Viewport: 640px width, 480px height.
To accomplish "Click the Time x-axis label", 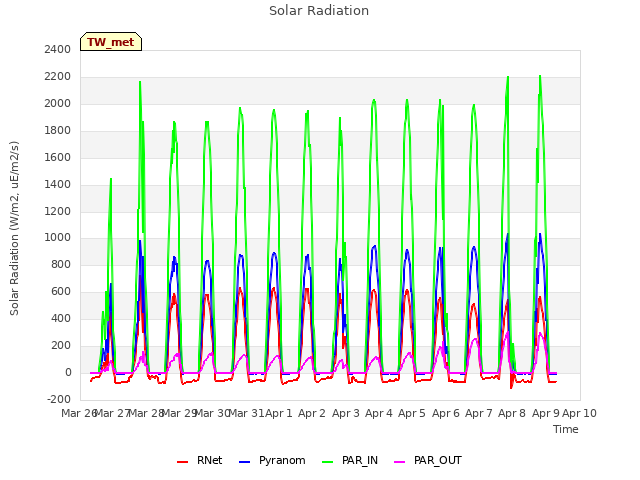I will [566, 429].
